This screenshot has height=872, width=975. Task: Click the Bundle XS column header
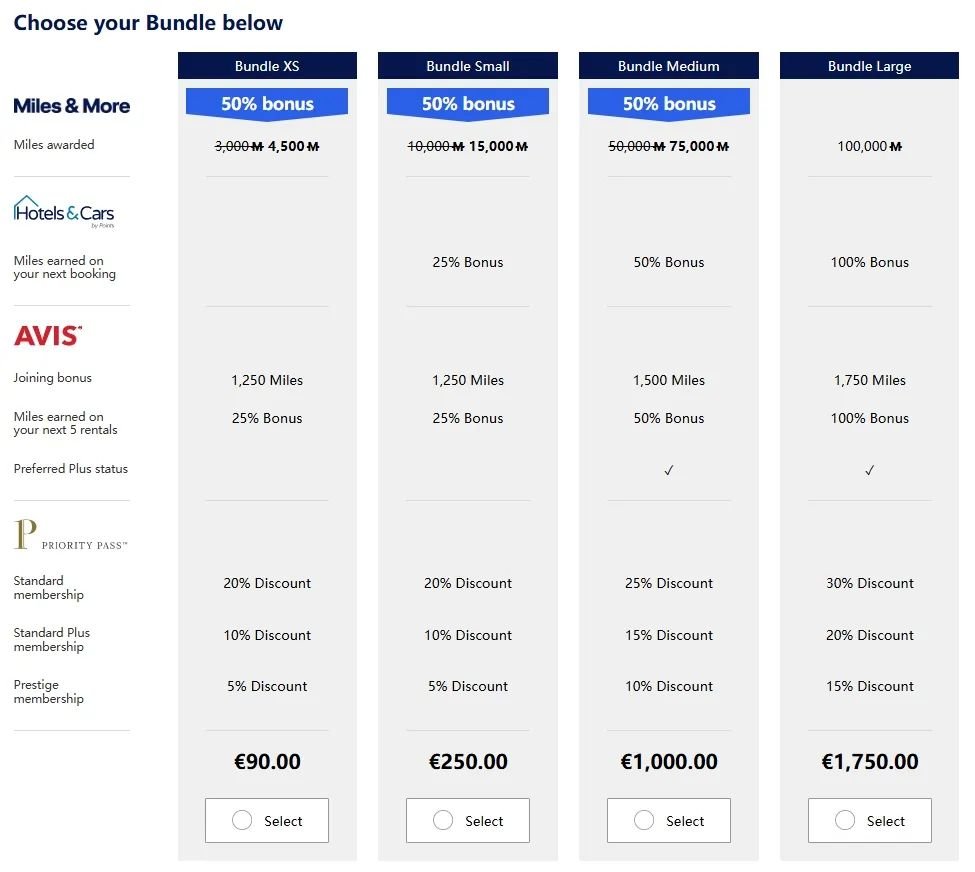[267, 66]
